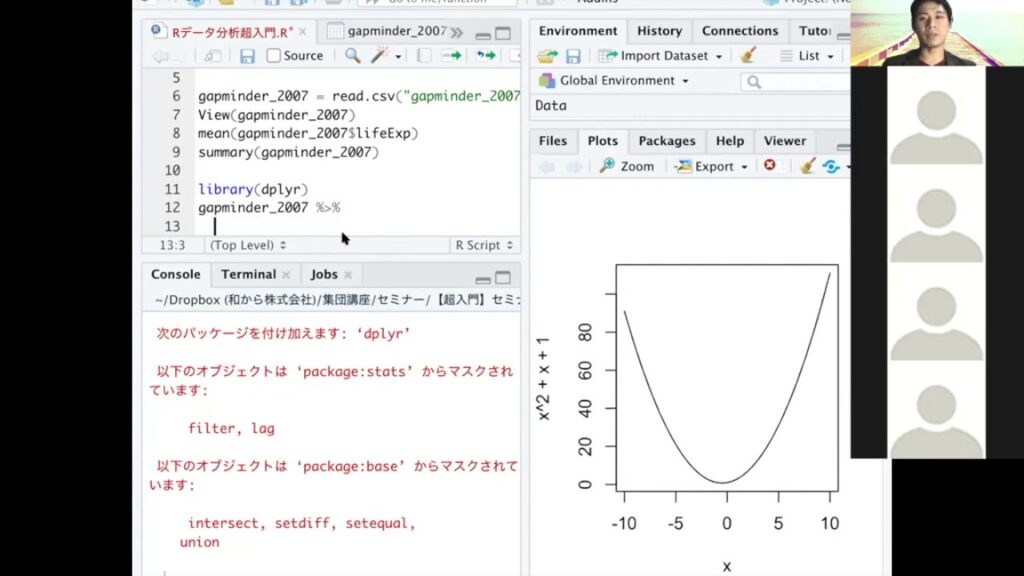Open the Global Environment dropdown

click(613, 80)
